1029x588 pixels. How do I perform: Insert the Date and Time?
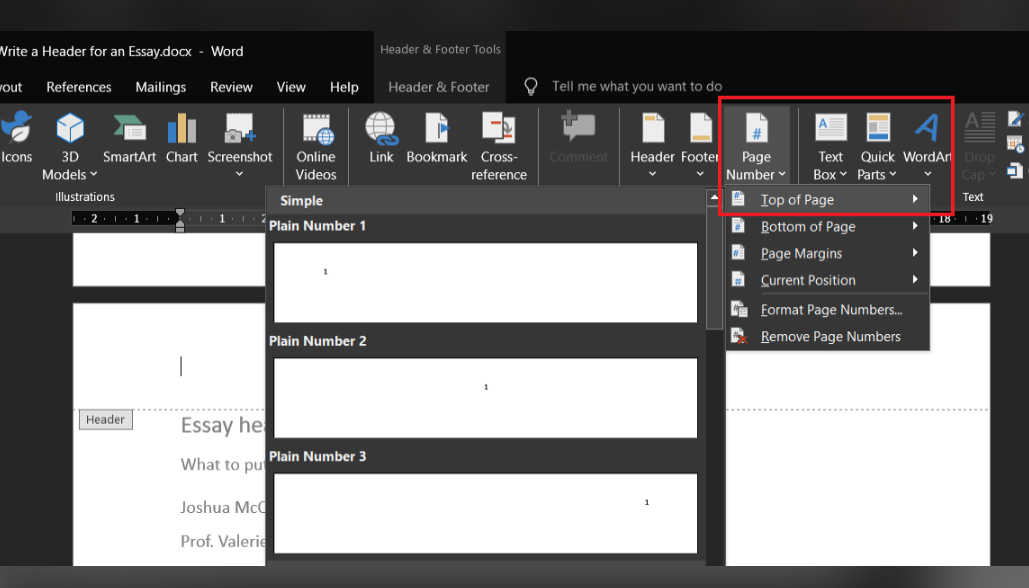click(x=1014, y=143)
